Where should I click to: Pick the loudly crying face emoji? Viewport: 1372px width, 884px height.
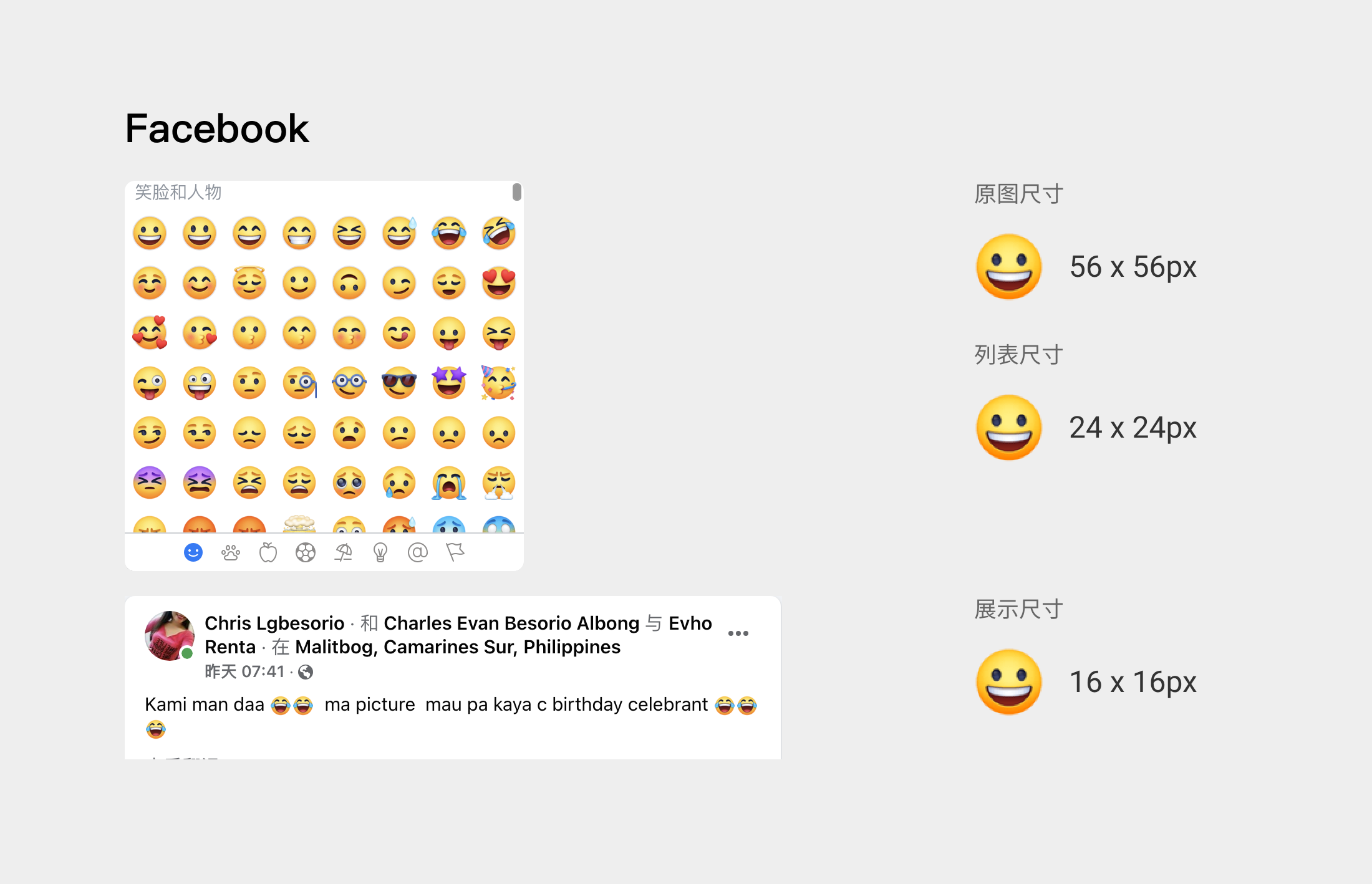point(449,483)
